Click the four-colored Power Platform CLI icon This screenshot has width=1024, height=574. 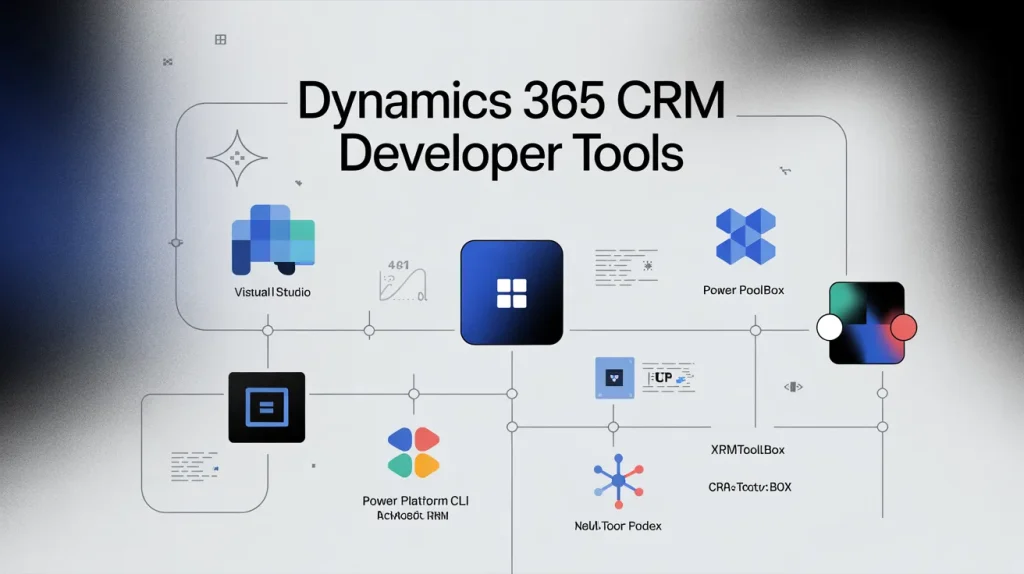pos(413,453)
